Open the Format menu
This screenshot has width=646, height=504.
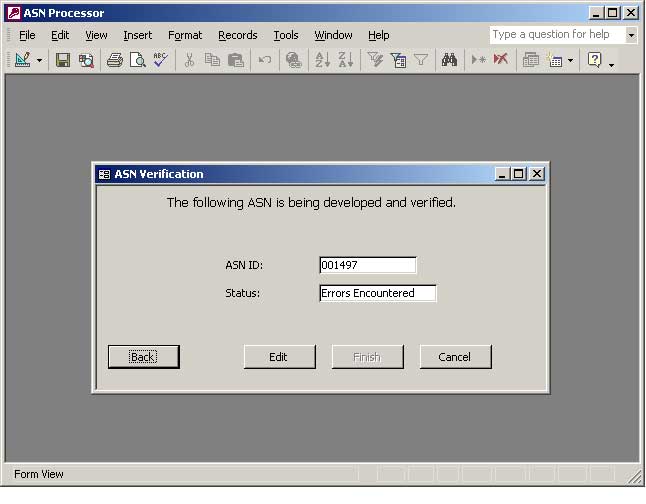click(x=185, y=35)
